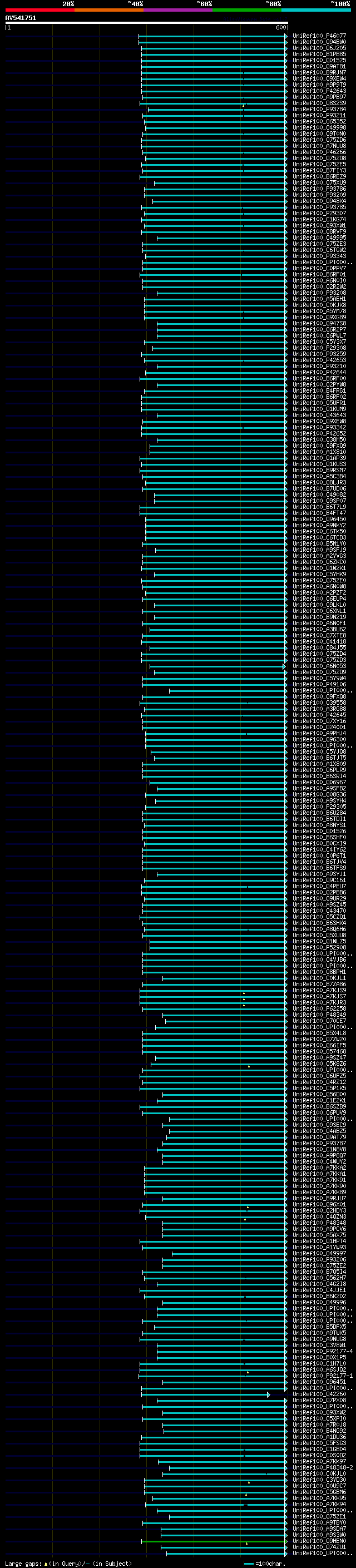Select hit label UniRef100_Q948K4
This screenshot has height=1568, width=356.
tap(319, 201)
